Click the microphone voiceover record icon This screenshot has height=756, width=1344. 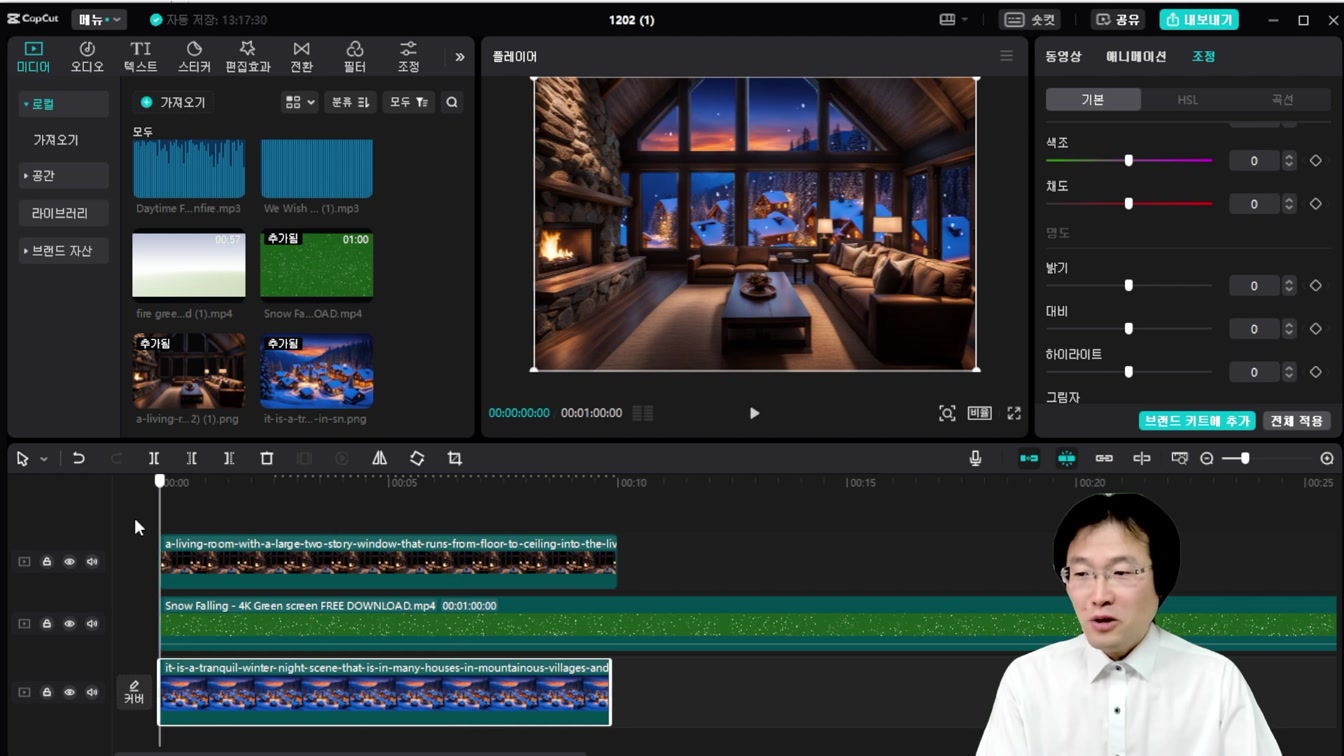(x=975, y=458)
